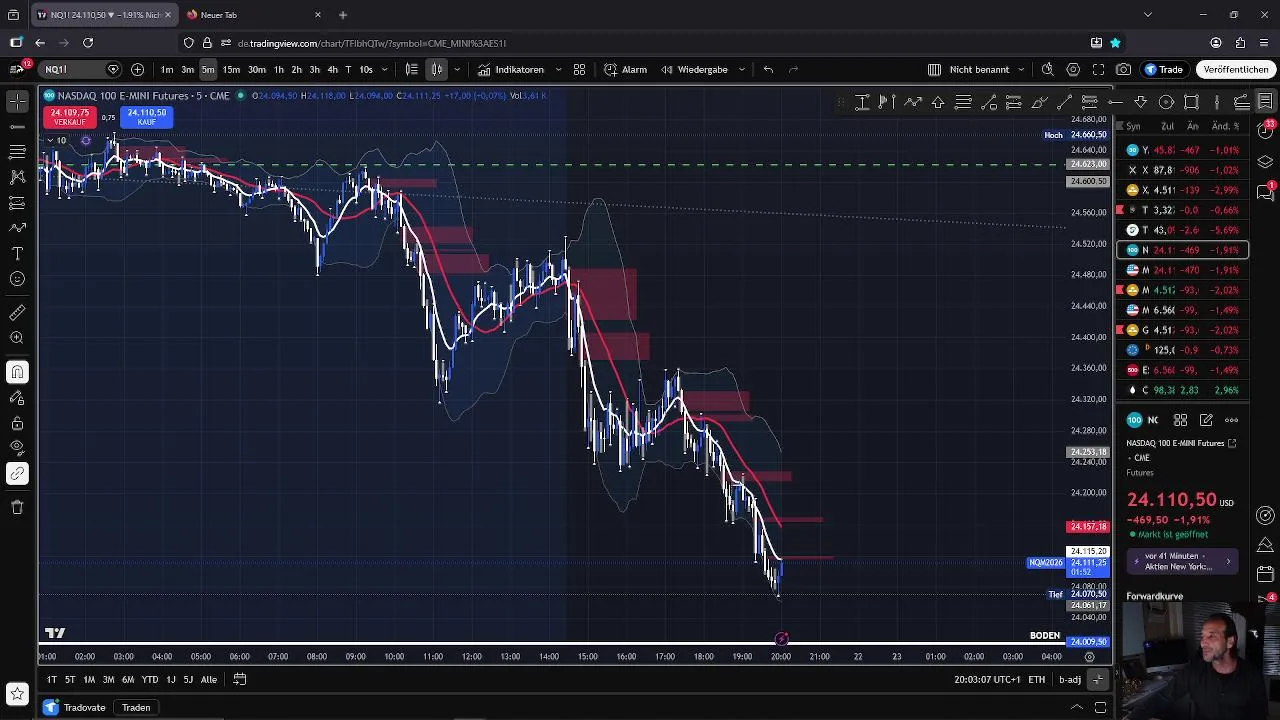Create an Alarm
The image size is (1280, 720).
[x=625, y=69]
